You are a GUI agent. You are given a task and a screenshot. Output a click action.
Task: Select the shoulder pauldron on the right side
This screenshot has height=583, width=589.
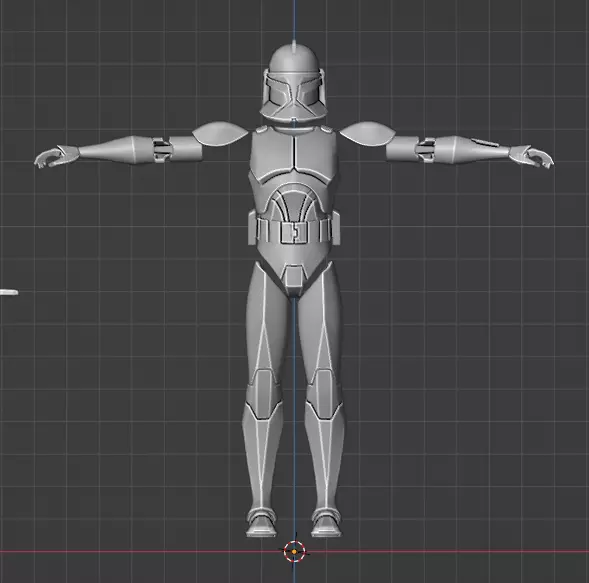[368, 133]
